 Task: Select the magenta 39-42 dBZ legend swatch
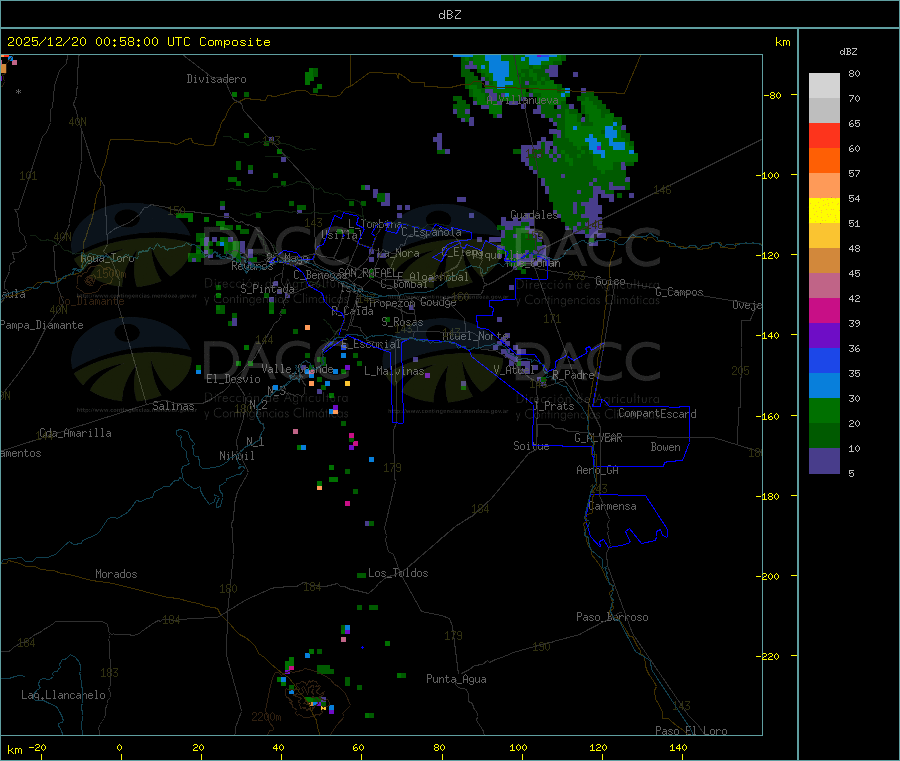(824, 310)
